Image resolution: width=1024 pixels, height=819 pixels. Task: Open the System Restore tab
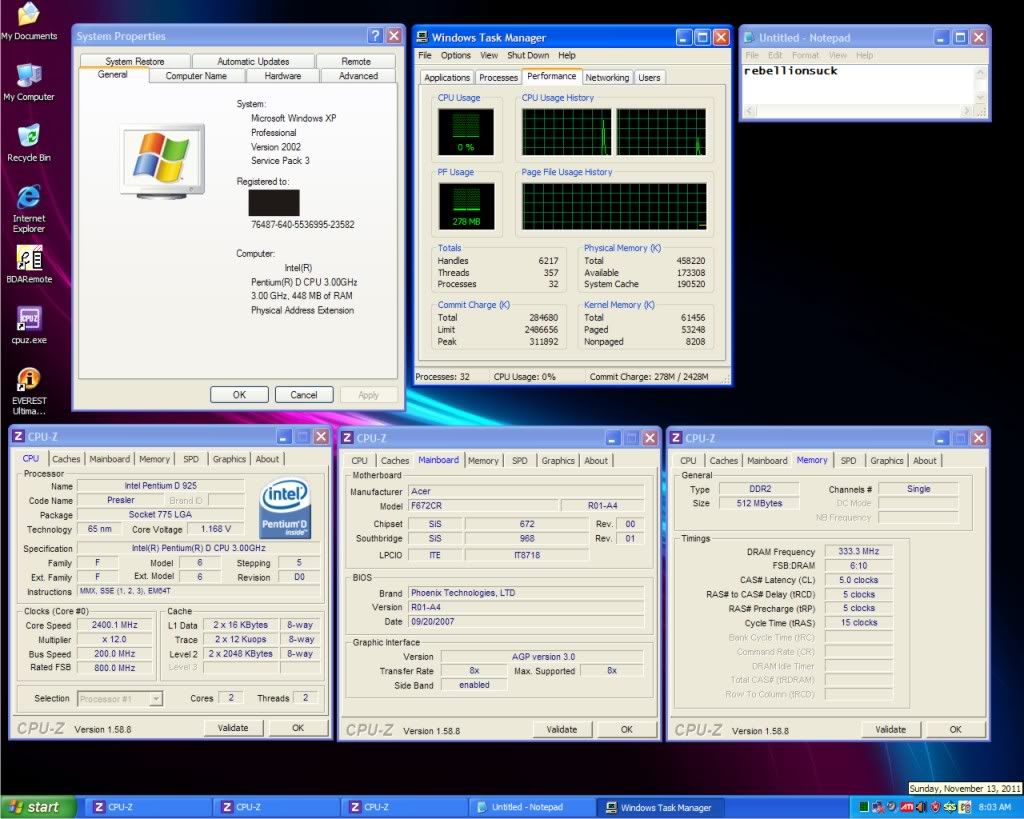click(135, 61)
